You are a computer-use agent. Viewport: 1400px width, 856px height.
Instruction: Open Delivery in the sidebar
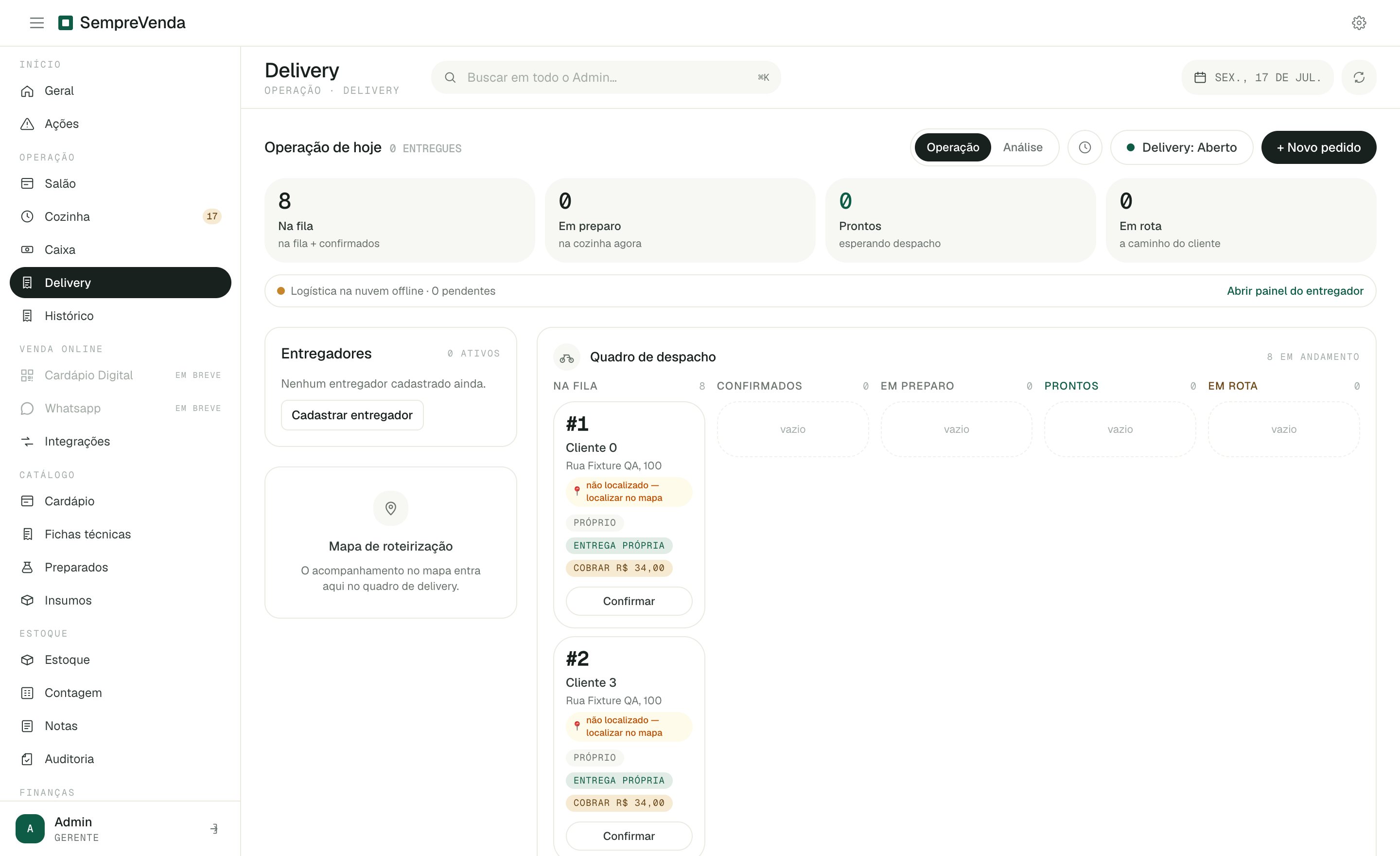point(121,283)
